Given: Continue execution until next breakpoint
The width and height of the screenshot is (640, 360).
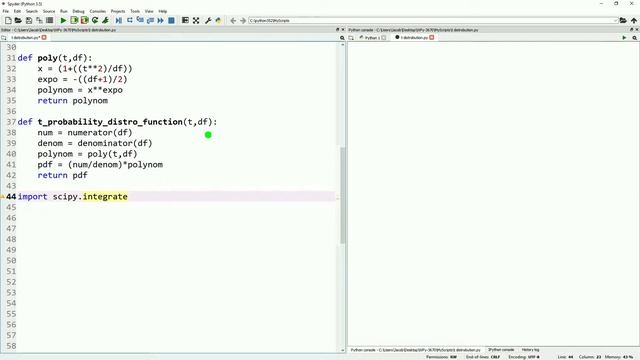Looking at the screenshot, I should 160,20.
